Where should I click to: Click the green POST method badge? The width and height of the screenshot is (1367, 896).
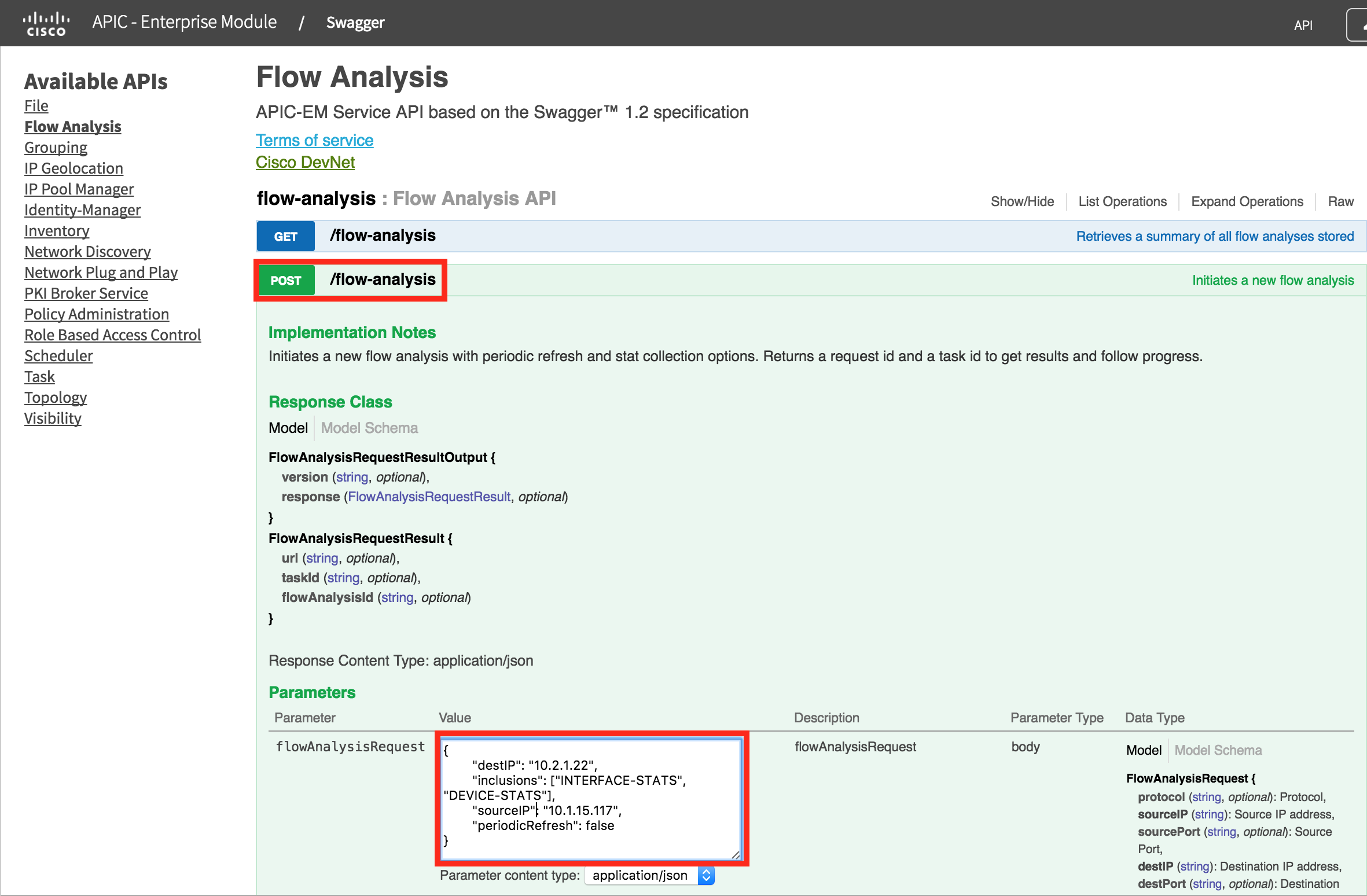(286, 280)
